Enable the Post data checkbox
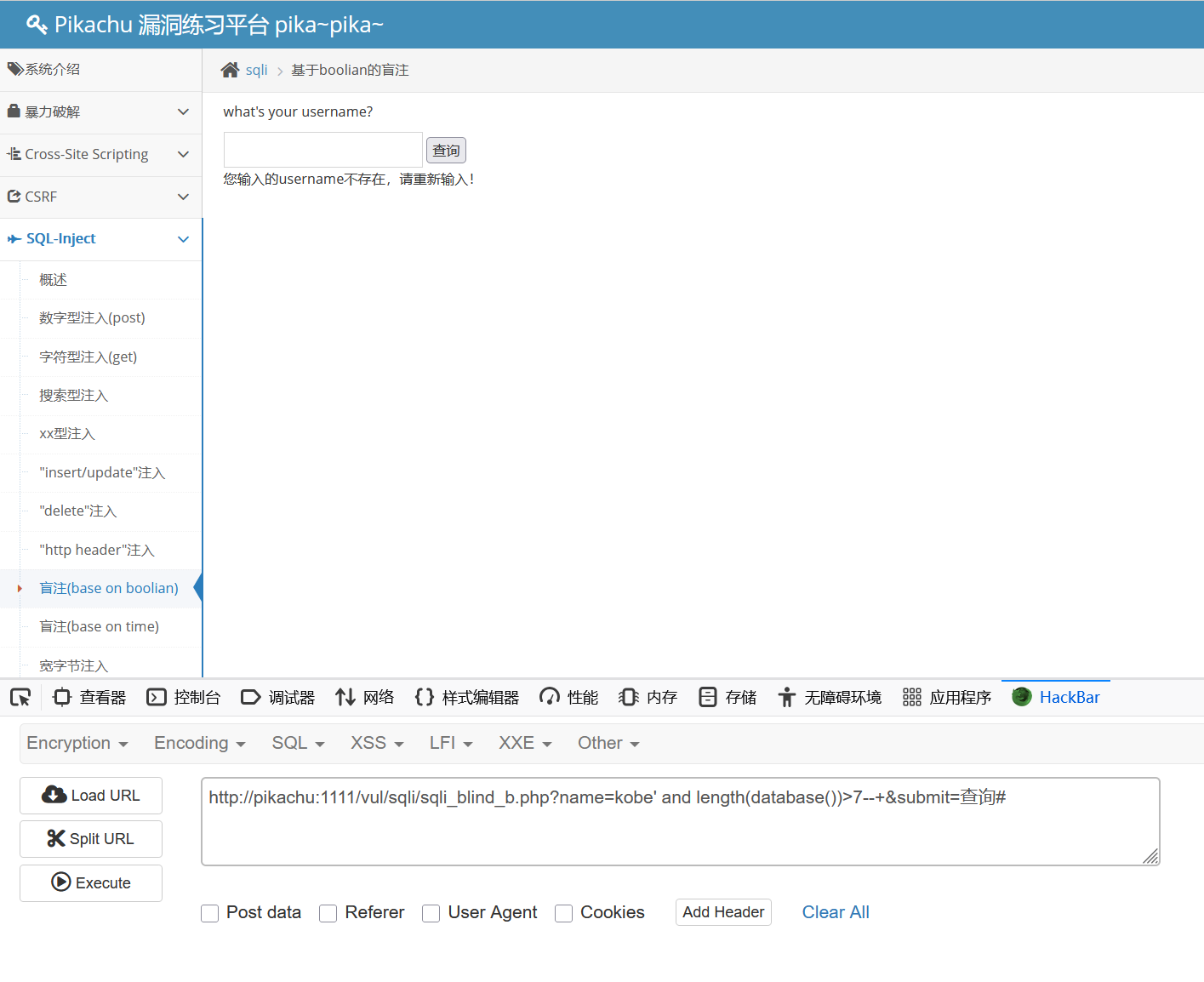 click(x=210, y=913)
